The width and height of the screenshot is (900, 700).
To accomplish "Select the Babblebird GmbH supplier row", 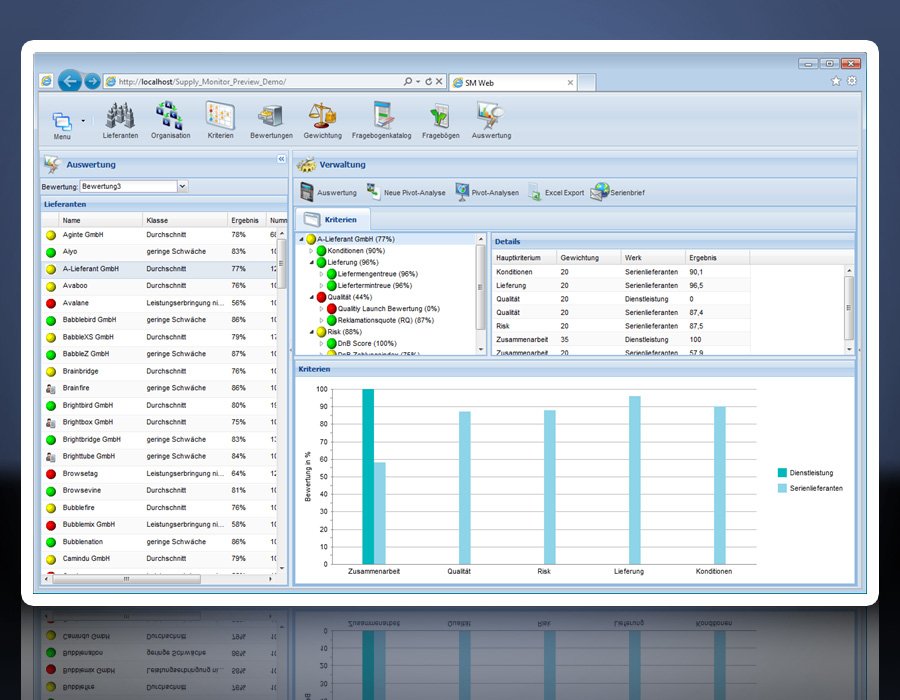I will (x=159, y=320).
